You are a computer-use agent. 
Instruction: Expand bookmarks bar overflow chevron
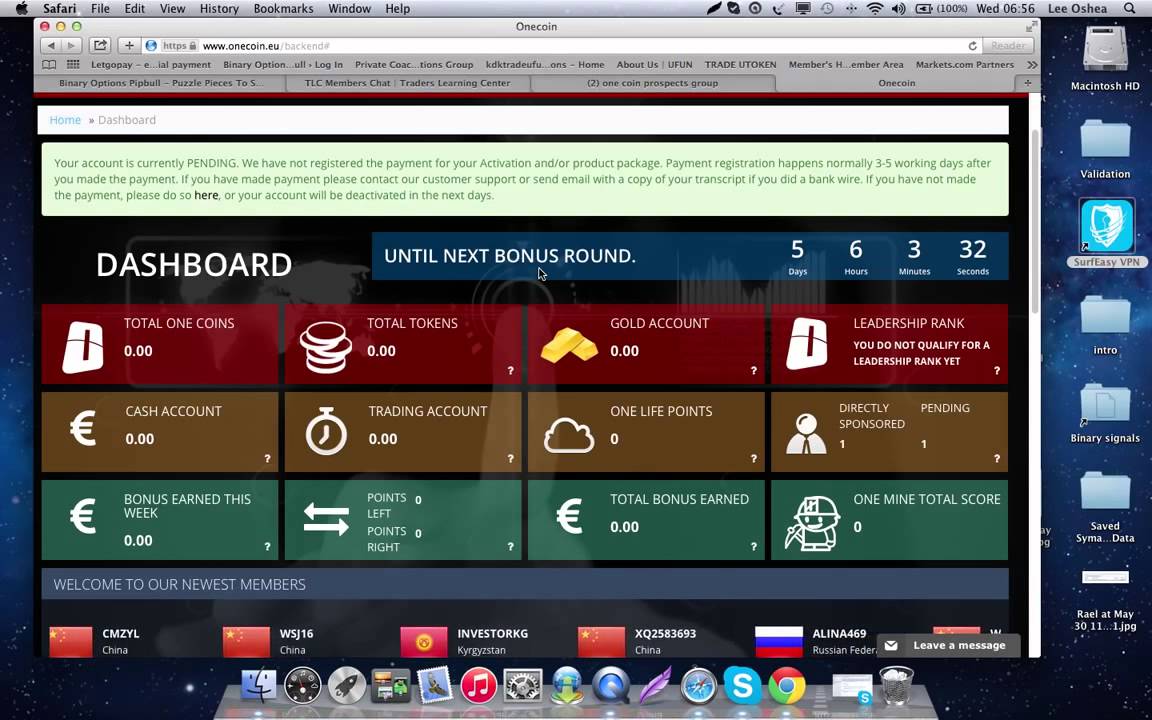1032,65
